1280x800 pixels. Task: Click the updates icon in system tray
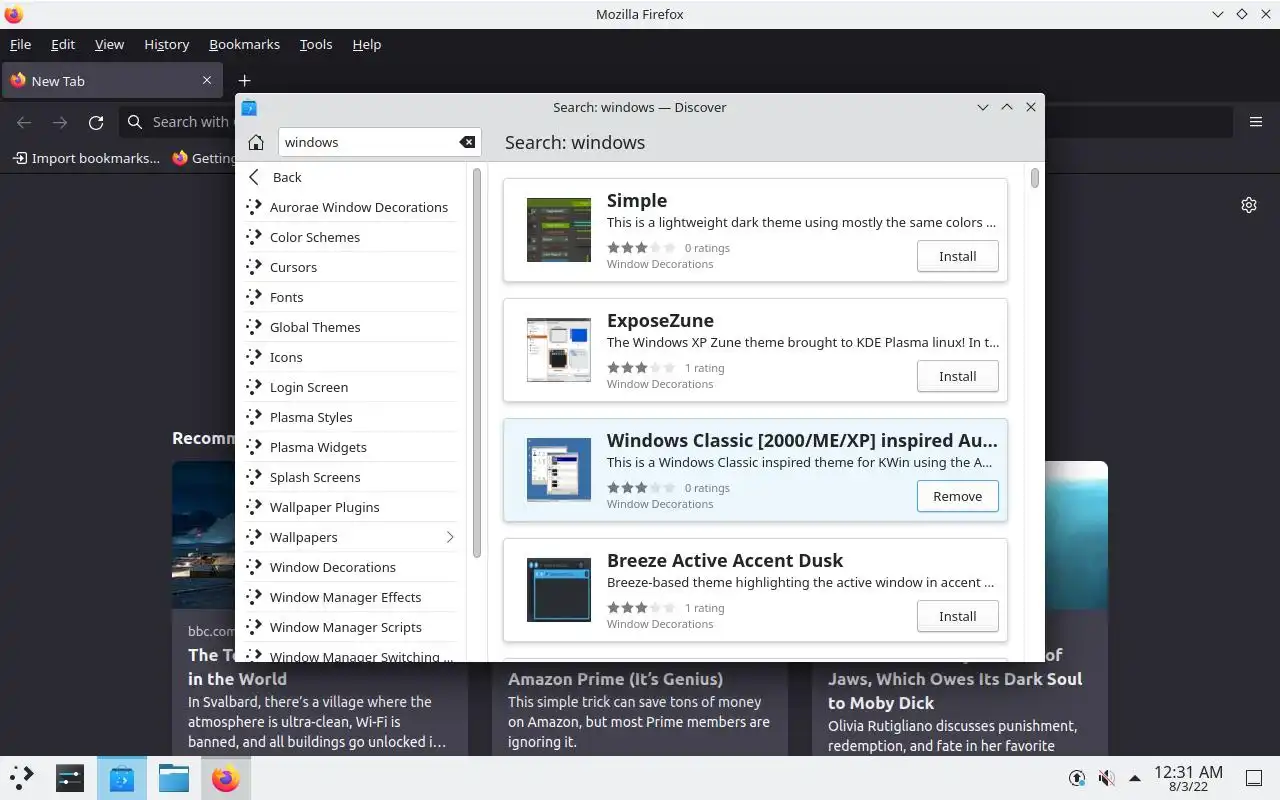pyautogui.click(x=1077, y=778)
